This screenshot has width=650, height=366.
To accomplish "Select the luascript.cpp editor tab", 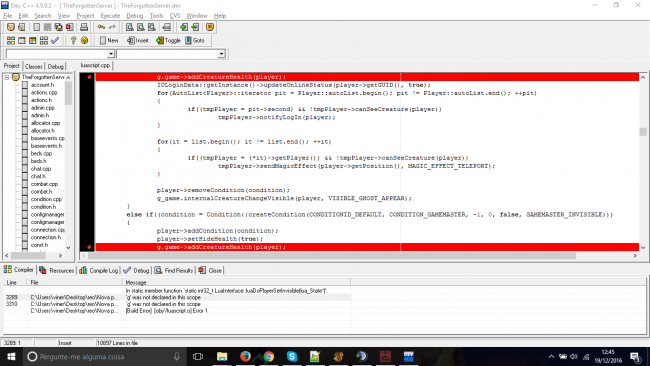I will tap(95, 65).
